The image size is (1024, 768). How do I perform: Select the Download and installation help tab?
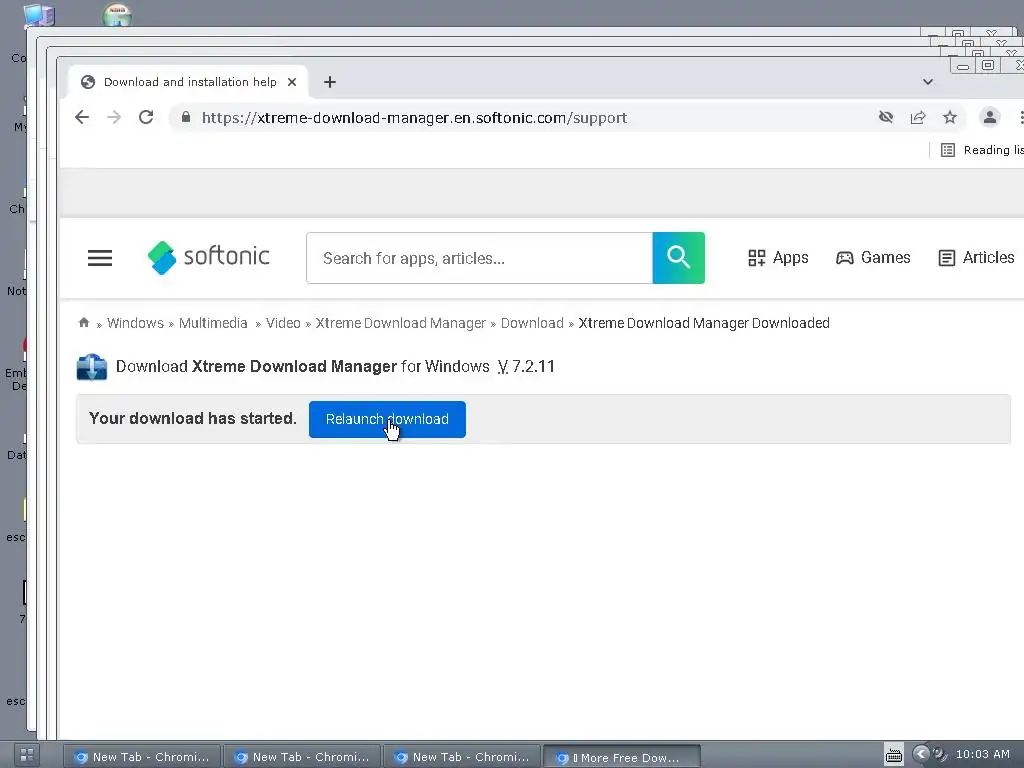click(188, 82)
